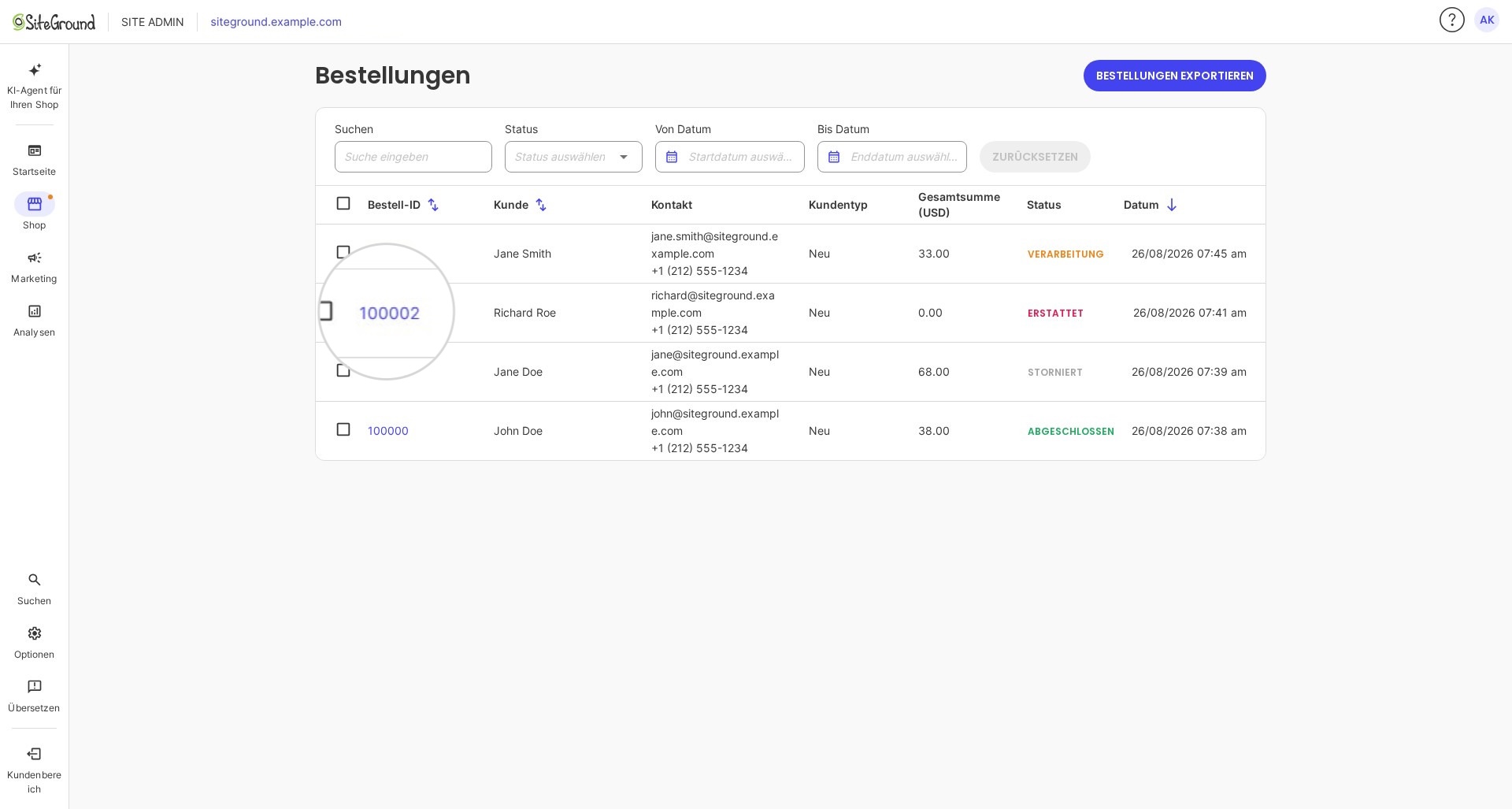Image resolution: width=1512 pixels, height=809 pixels.
Task: Click the SITE ADMIN label
Action: pos(153,22)
